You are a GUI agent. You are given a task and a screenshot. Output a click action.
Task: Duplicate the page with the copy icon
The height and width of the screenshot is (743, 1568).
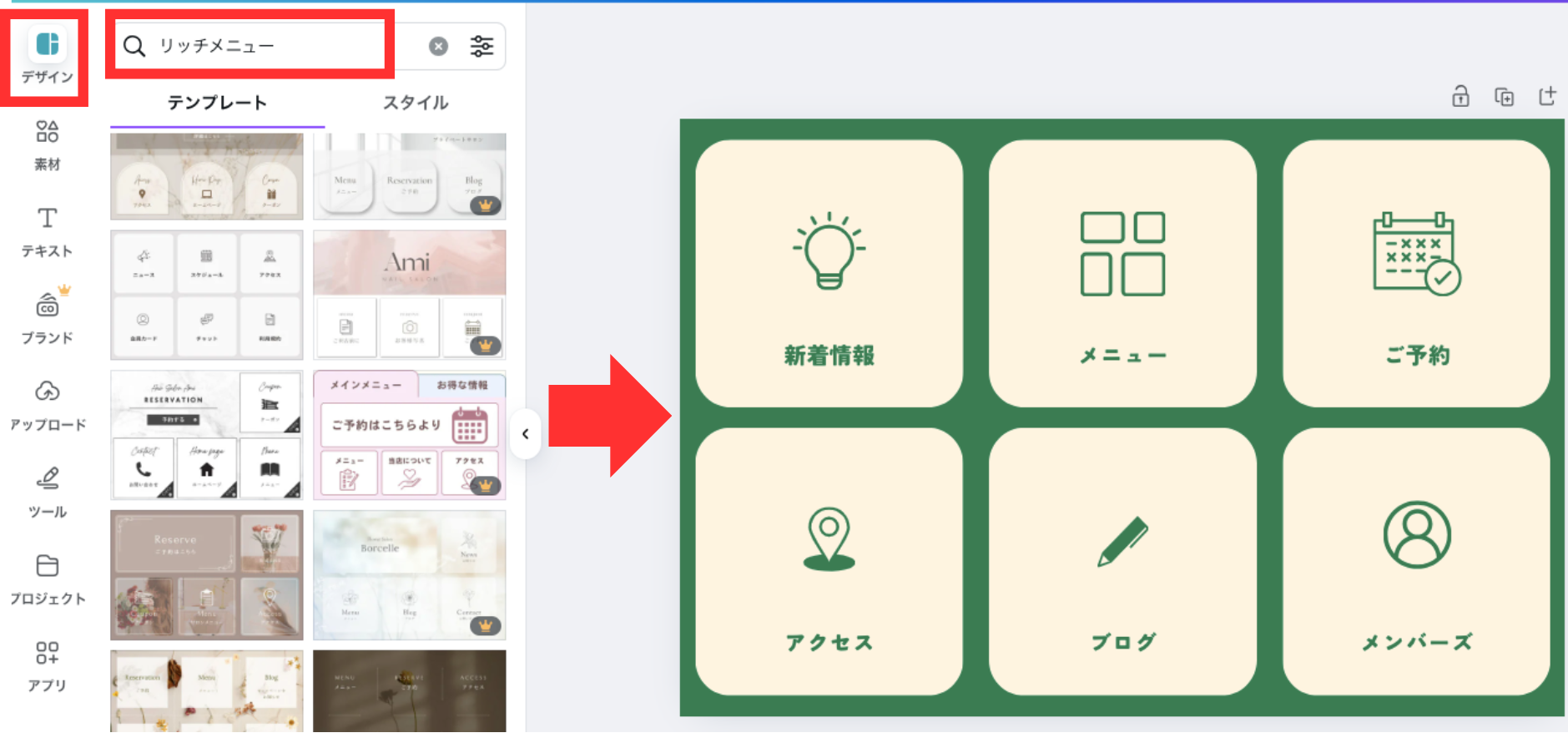[1504, 97]
